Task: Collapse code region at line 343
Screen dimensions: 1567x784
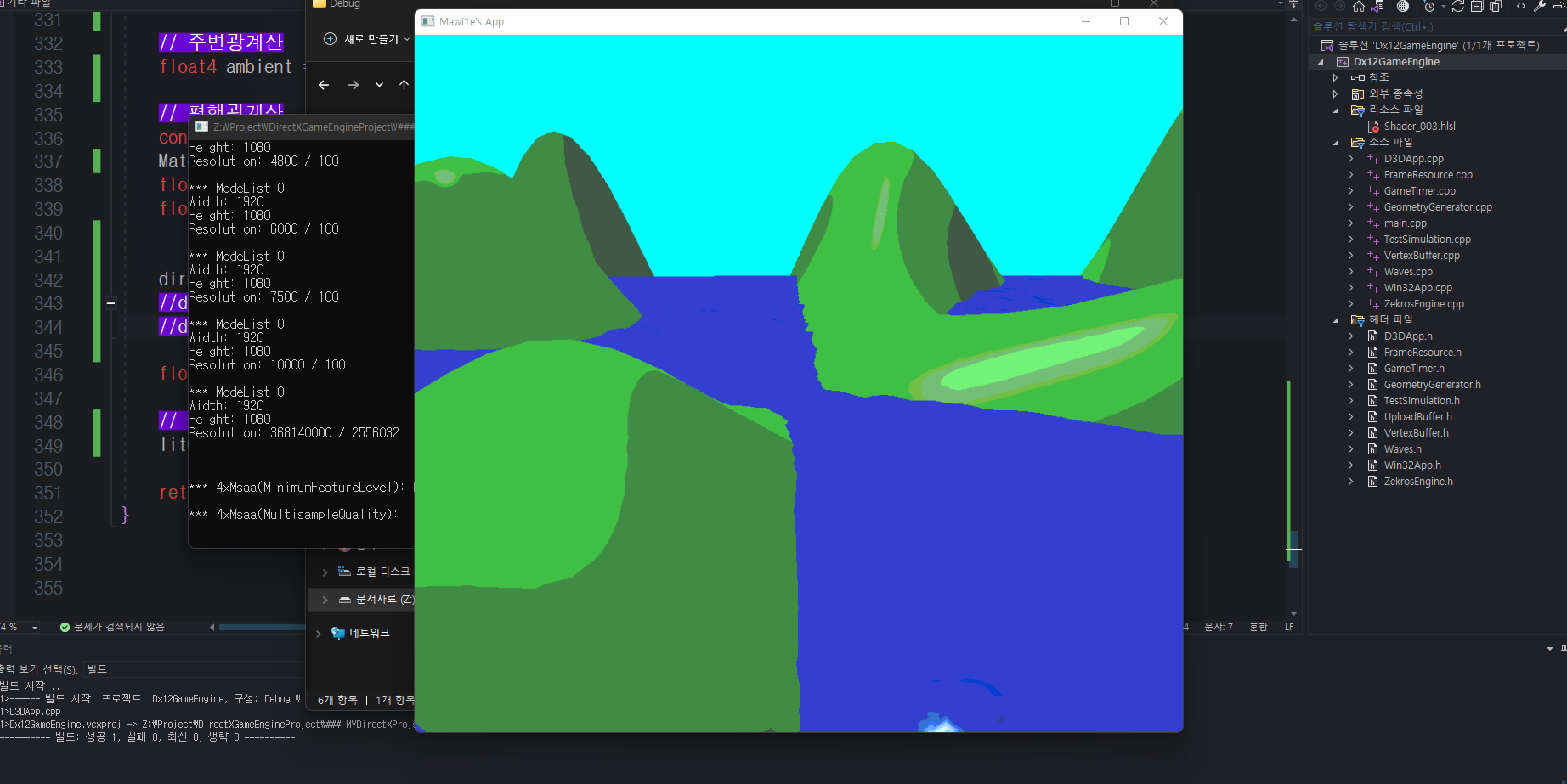Action: [x=110, y=302]
